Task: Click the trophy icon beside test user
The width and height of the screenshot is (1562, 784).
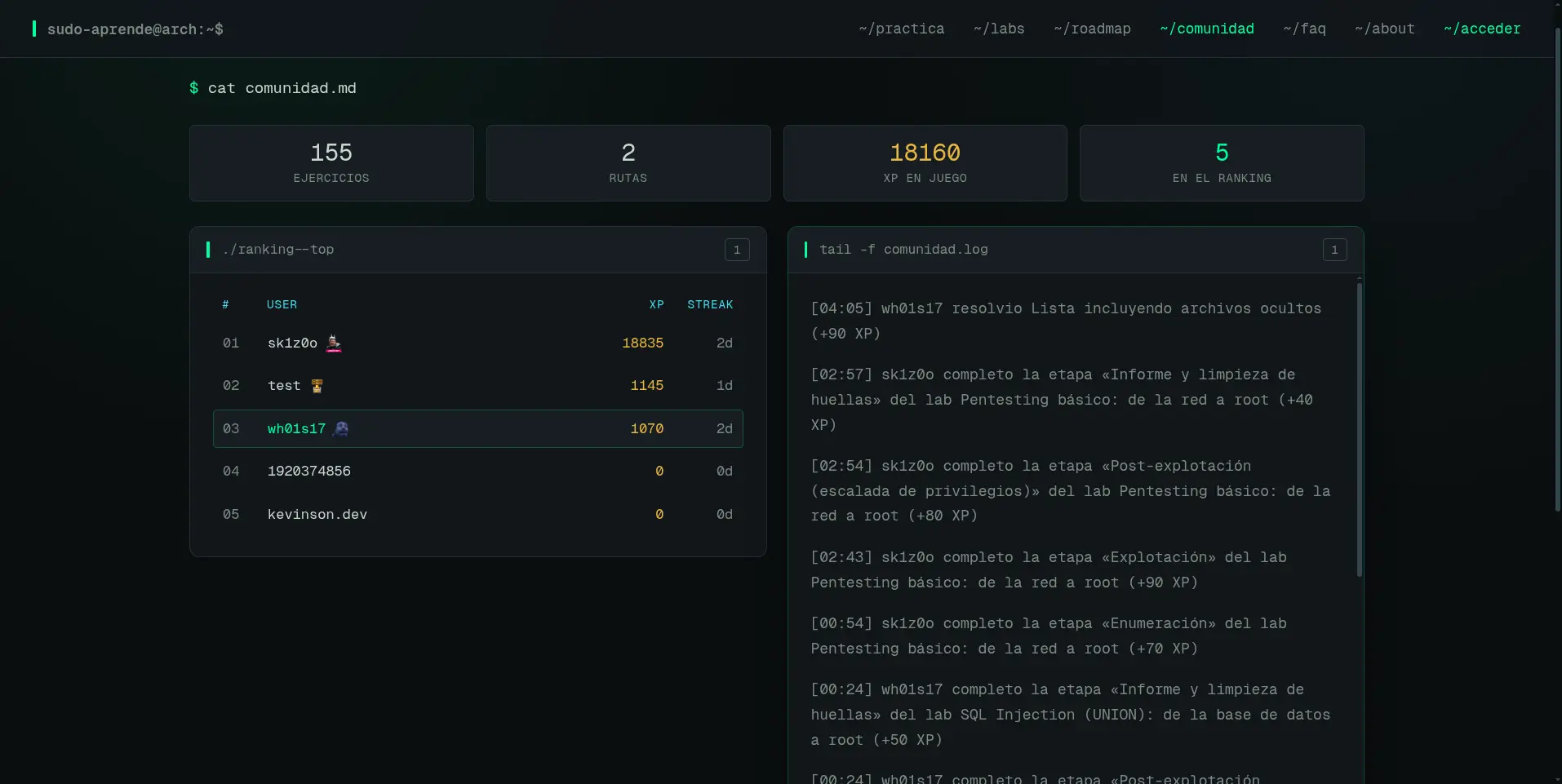Action: tap(317, 386)
